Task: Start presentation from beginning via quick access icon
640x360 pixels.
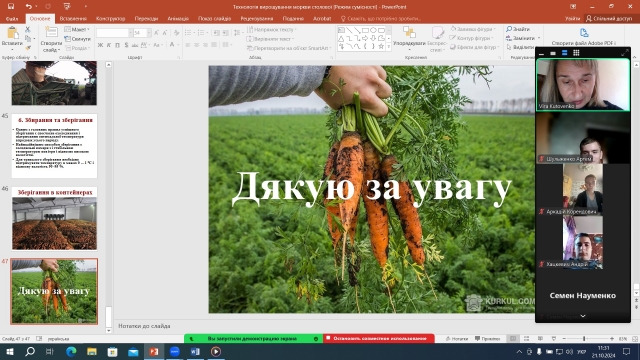Action: click(67, 7)
